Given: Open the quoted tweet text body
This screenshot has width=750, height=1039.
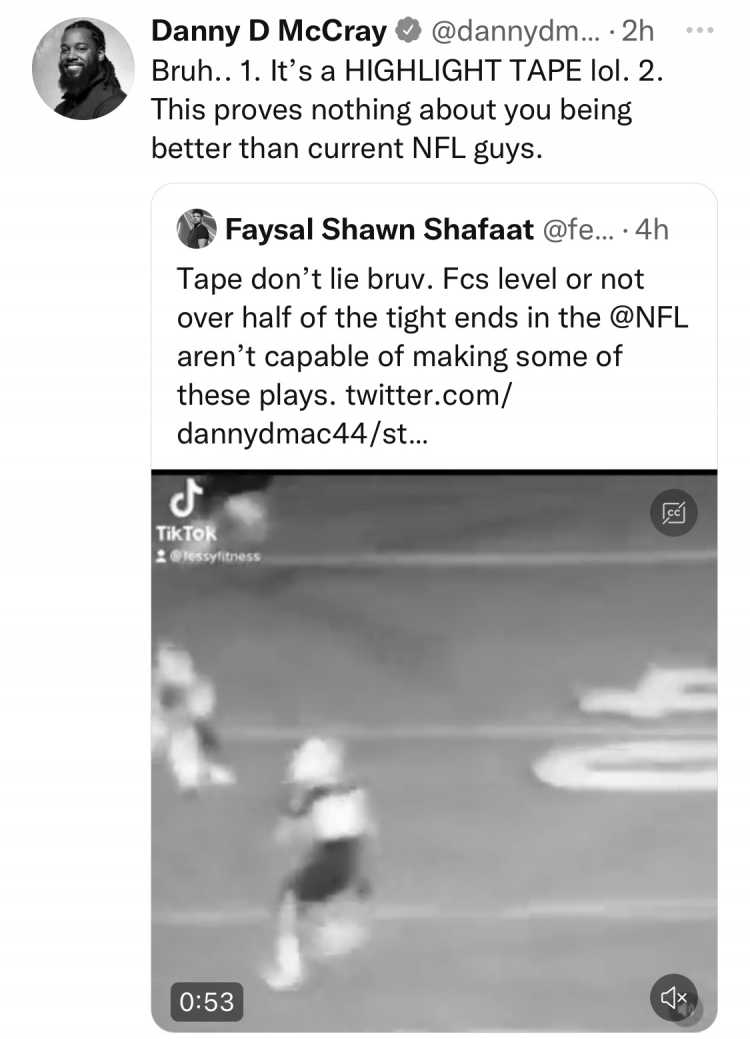Looking at the screenshot, I should (x=433, y=356).
